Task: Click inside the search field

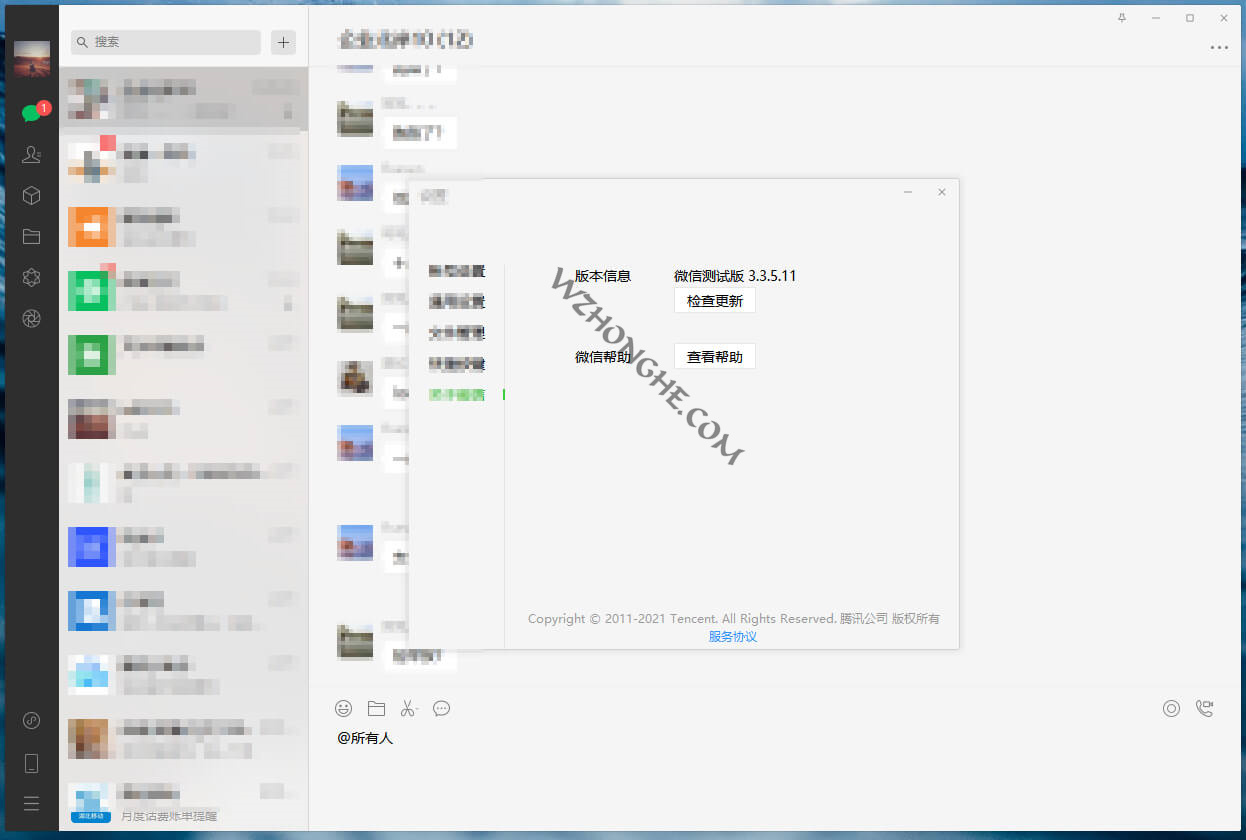Action: point(163,43)
